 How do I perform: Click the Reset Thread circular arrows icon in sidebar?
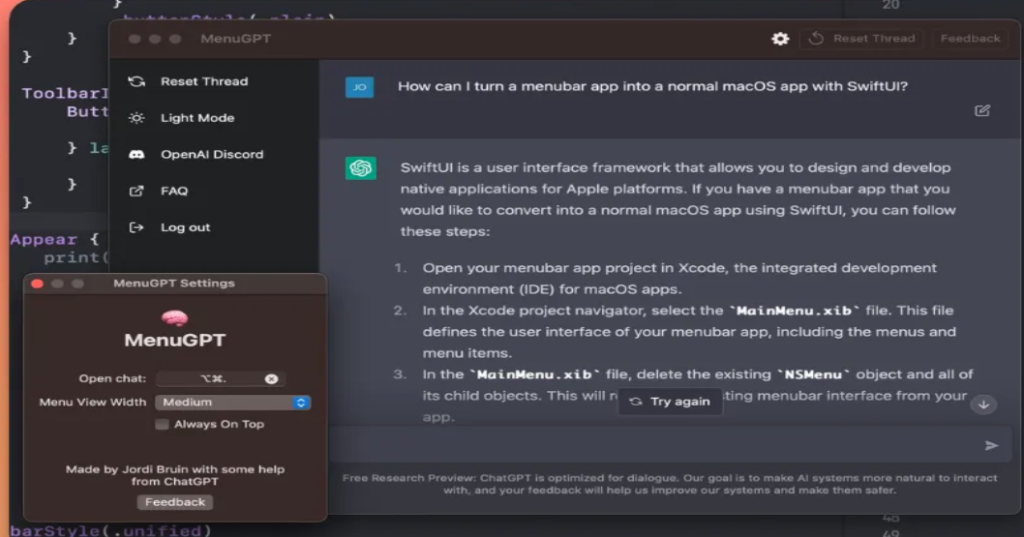pyautogui.click(x=136, y=82)
